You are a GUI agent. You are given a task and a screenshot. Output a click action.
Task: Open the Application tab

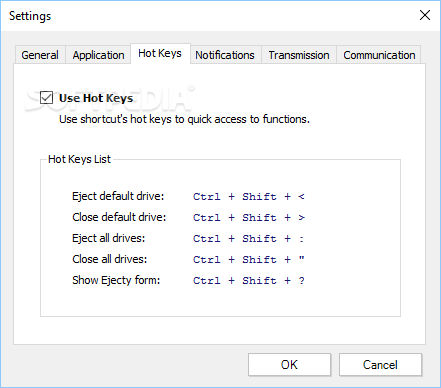pyautogui.click(x=98, y=55)
